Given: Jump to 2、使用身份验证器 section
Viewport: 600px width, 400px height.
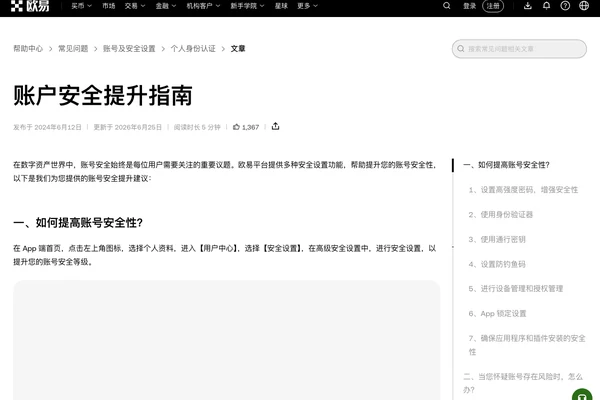Looking at the screenshot, I should (501, 215).
